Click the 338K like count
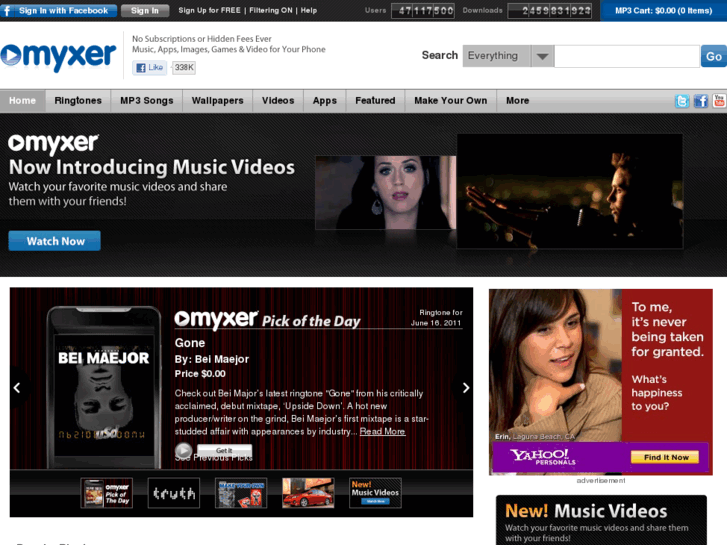727x545 pixels. tap(184, 68)
